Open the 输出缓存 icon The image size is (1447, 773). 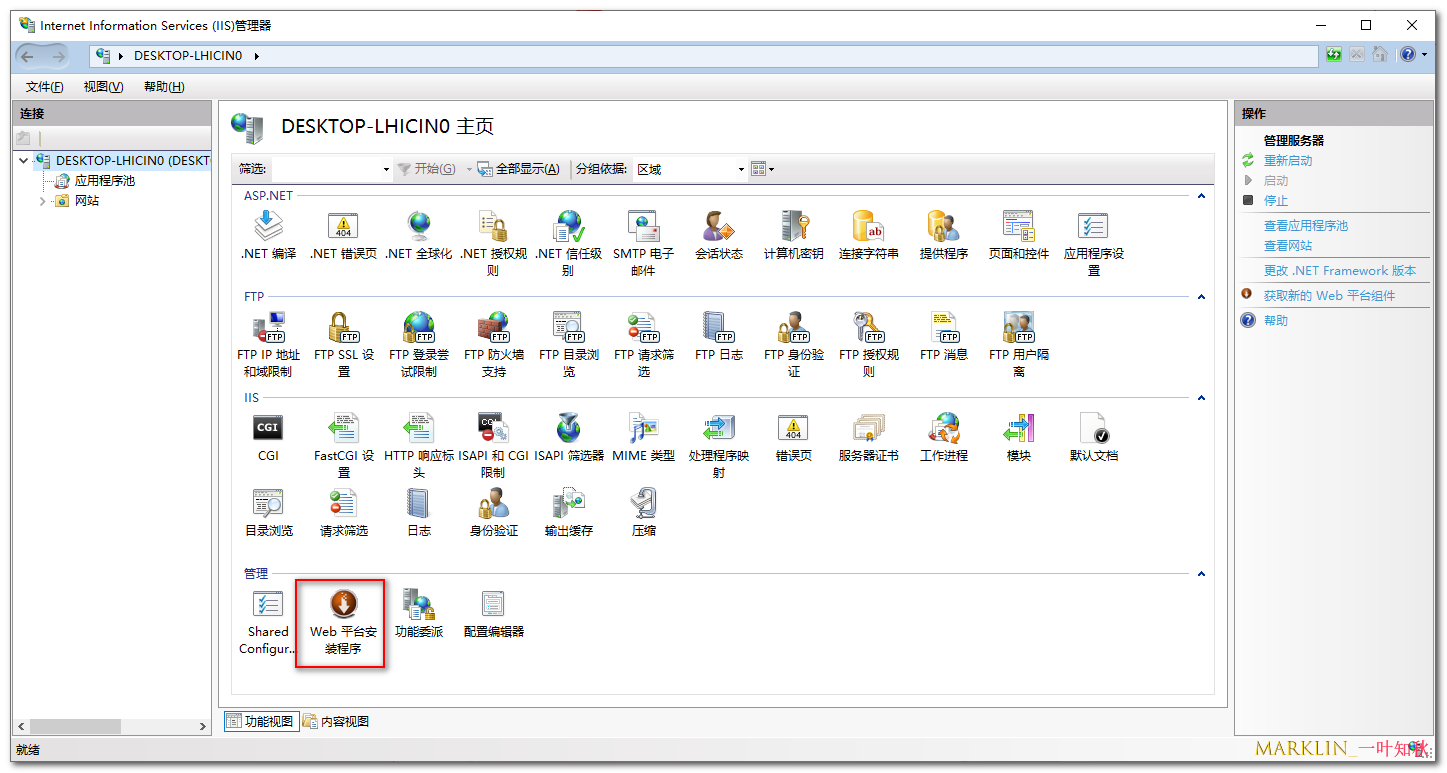[x=568, y=503]
